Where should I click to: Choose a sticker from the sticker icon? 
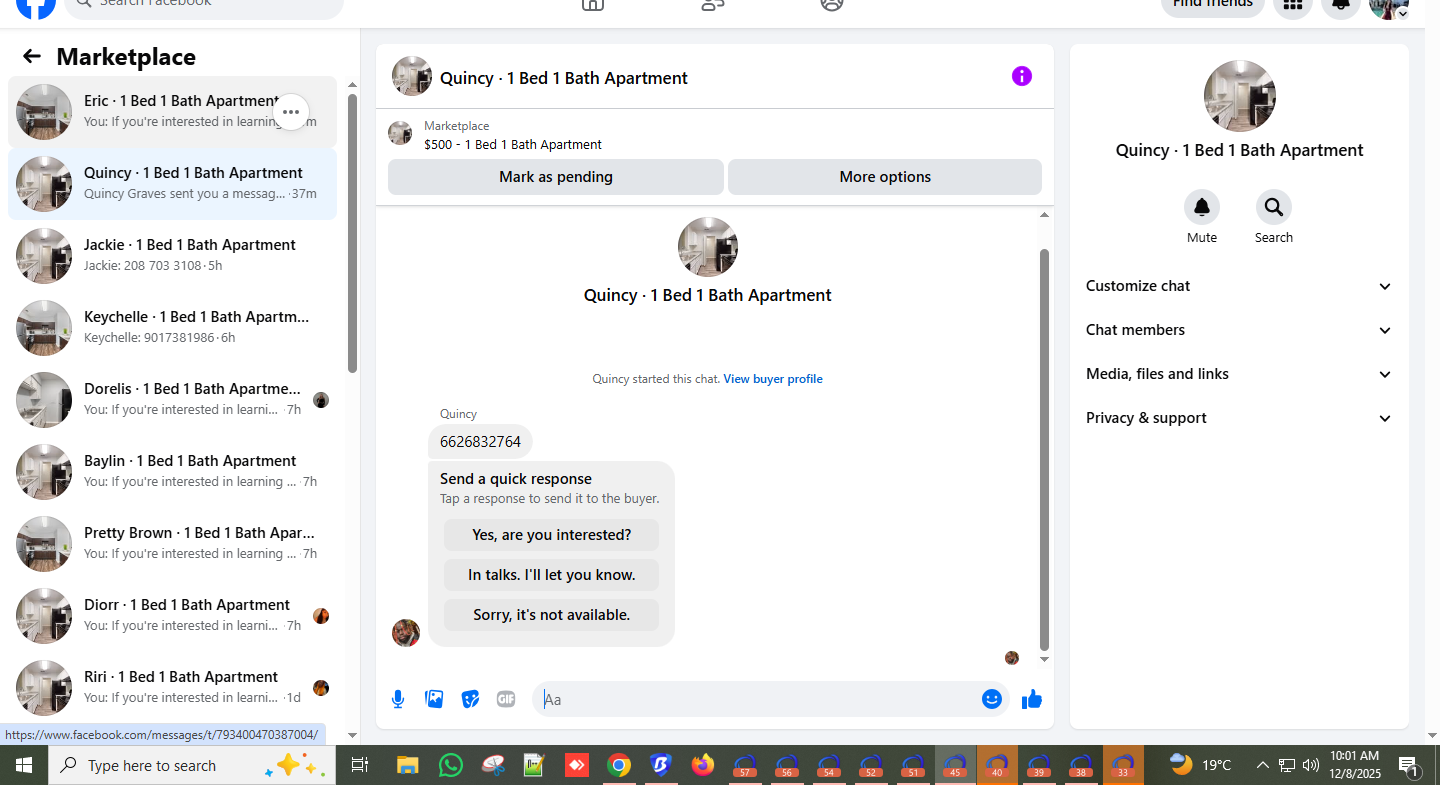(x=470, y=699)
